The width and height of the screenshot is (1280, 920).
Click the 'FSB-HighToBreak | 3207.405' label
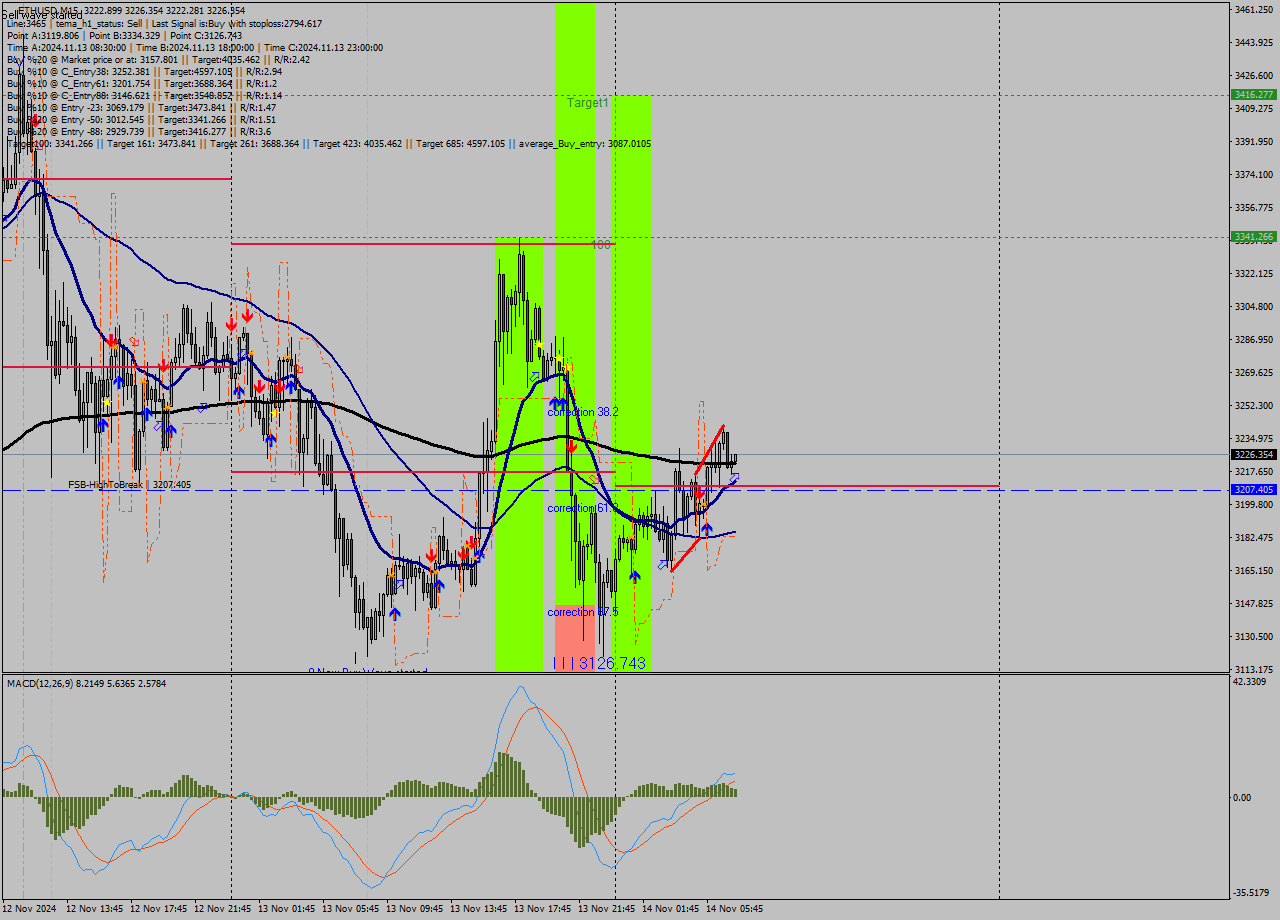point(129,485)
